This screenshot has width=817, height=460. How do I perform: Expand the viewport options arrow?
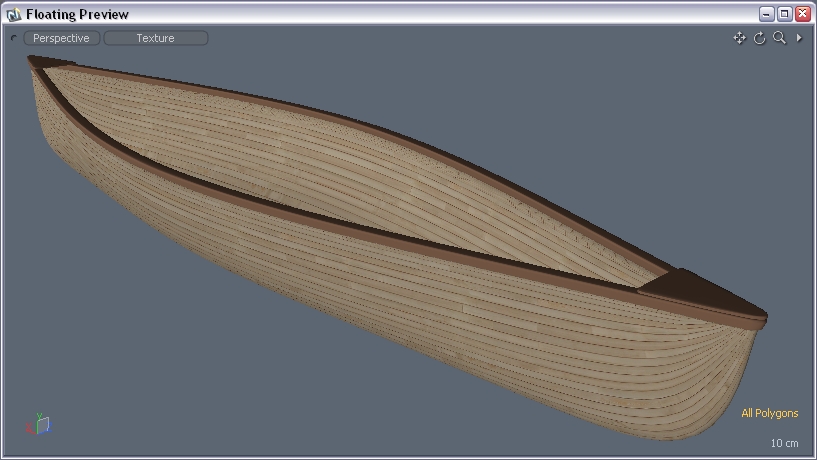(799, 38)
